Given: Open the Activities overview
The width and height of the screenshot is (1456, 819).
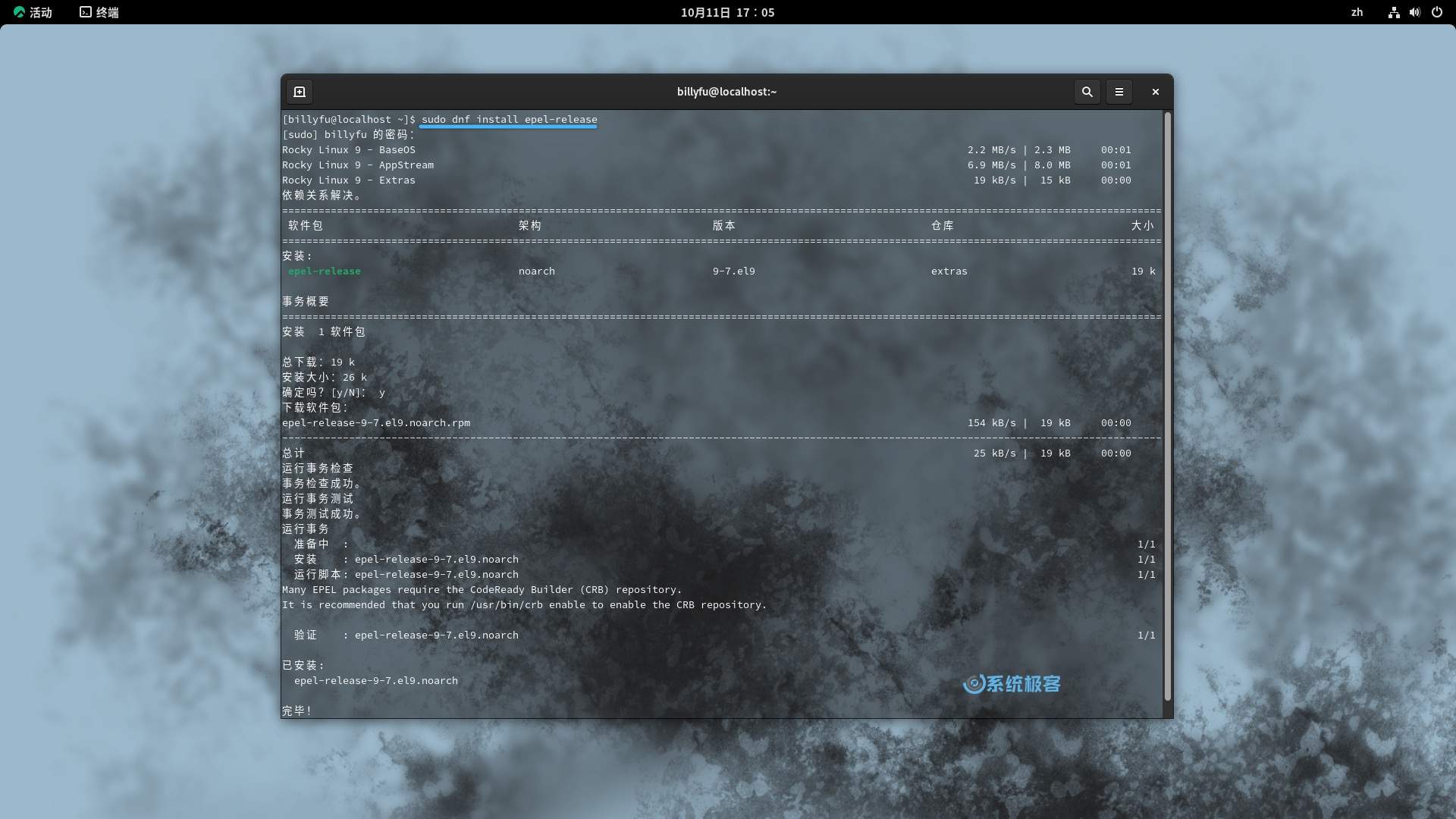Looking at the screenshot, I should pyautogui.click(x=33, y=12).
